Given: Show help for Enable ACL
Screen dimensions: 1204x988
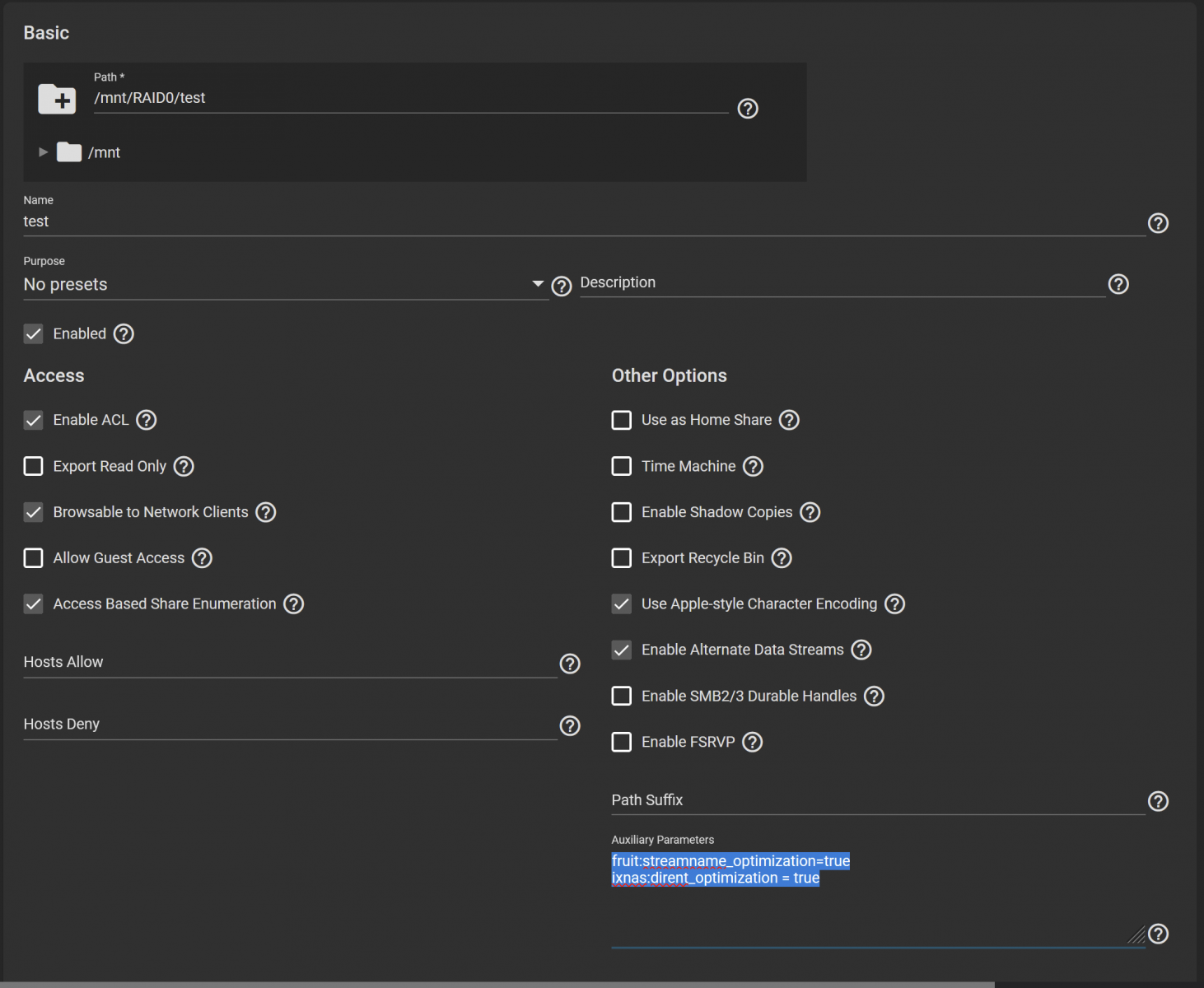Looking at the screenshot, I should click(x=147, y=421).
